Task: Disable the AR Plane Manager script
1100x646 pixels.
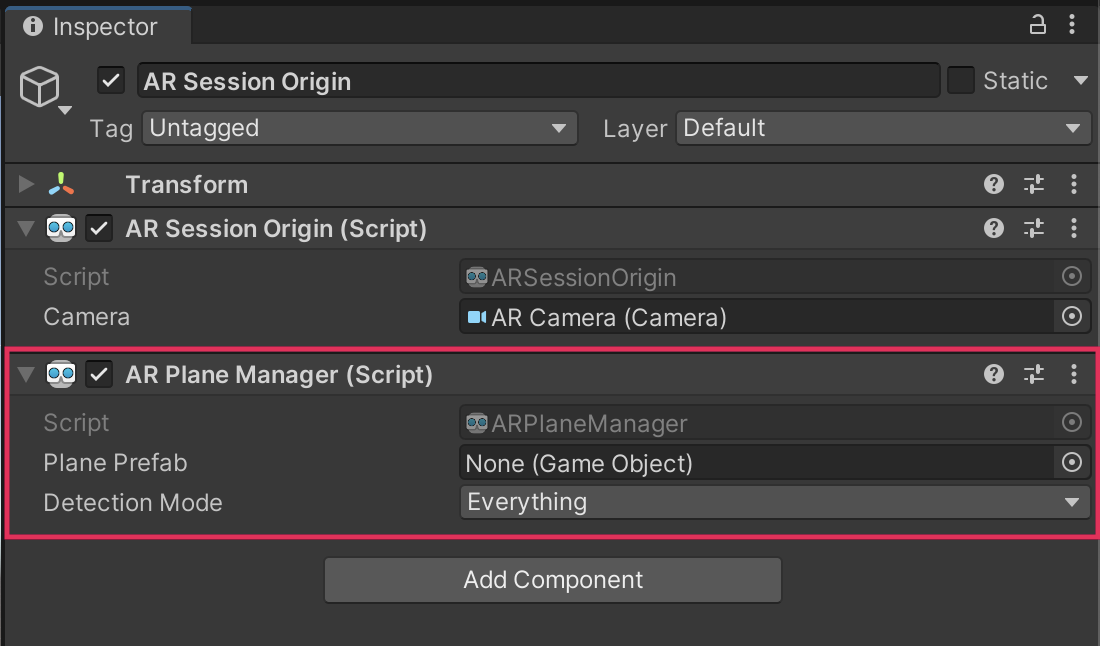Action: point(99,374)
